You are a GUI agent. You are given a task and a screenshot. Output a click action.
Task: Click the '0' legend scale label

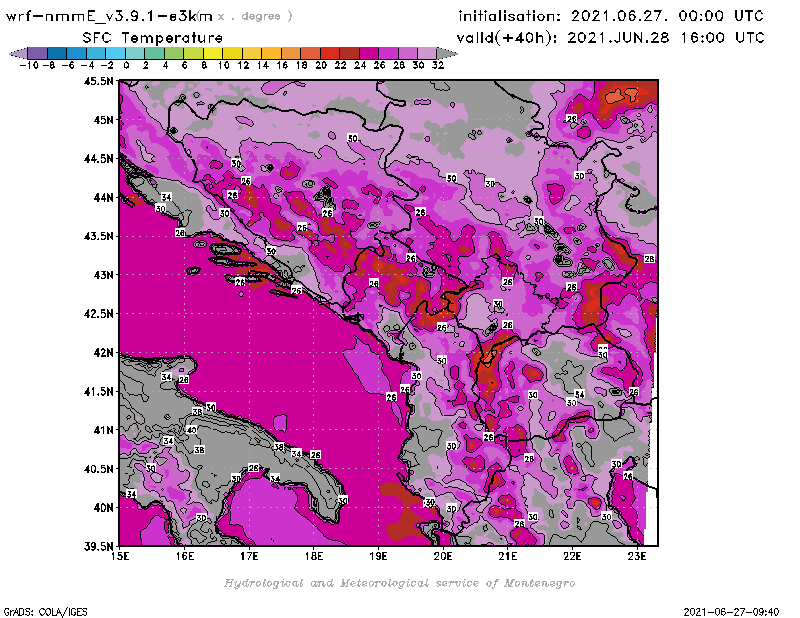(126, 65)
